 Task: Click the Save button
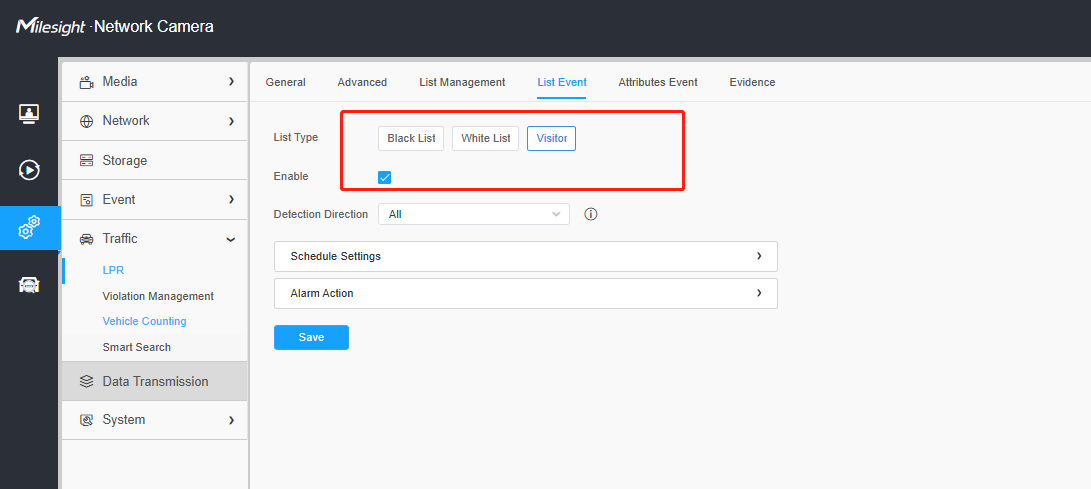(311, 337)
